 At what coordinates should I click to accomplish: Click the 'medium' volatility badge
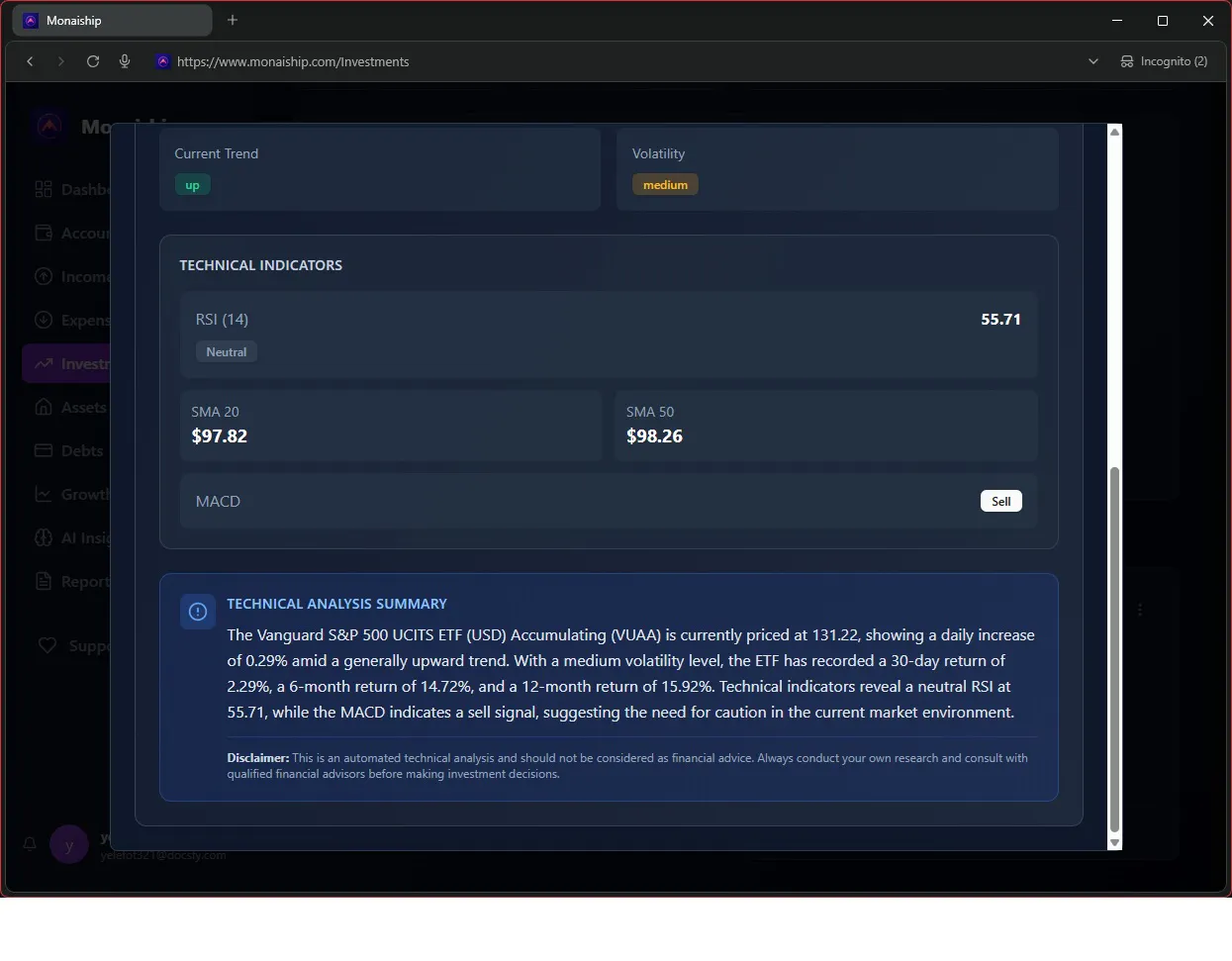(665, 185)
